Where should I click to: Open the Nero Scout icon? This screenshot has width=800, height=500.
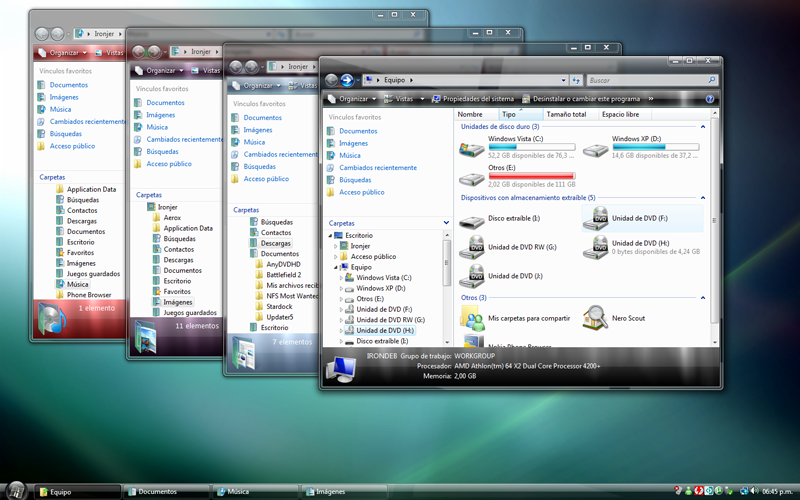point(595,318)
